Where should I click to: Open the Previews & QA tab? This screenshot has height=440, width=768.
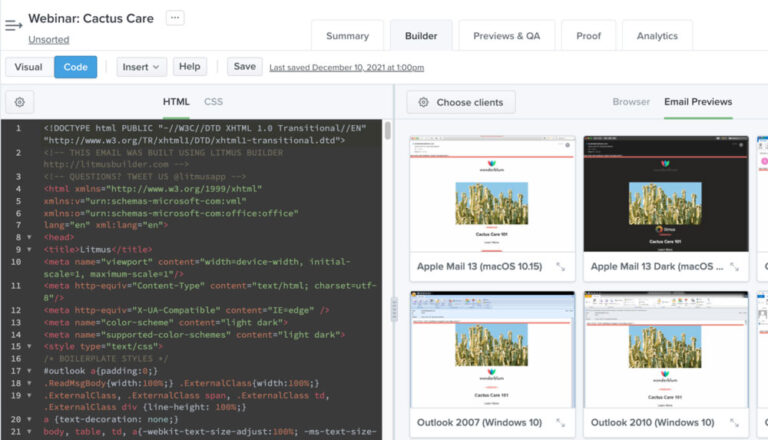tap(506, 36)
